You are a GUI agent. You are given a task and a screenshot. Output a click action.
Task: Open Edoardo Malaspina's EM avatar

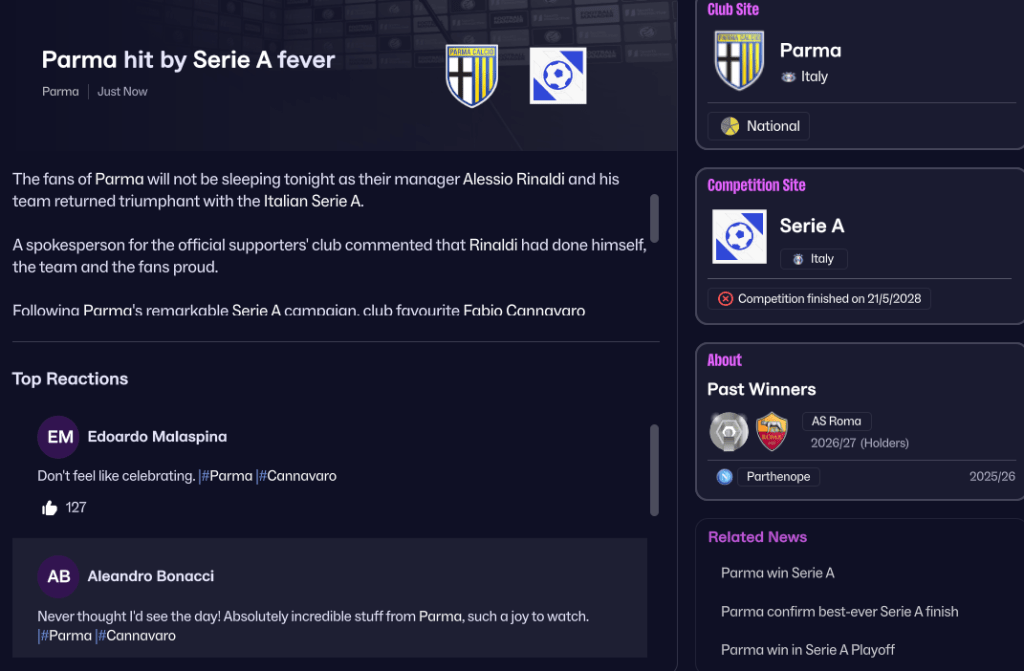tap(58, 437)
